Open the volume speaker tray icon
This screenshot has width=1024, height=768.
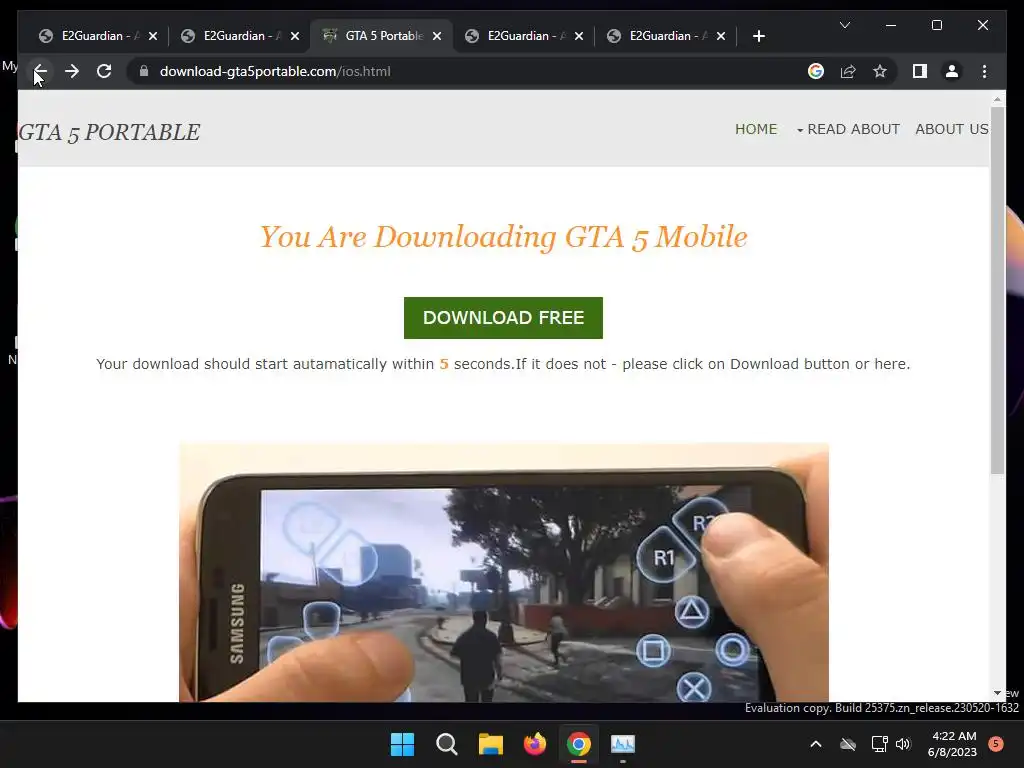pos(903,744)
